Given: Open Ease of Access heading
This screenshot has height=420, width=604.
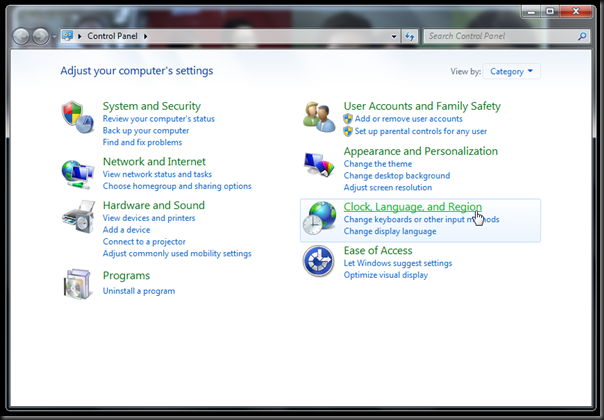Looking at the screenshot, I should [x=378, y=250].
